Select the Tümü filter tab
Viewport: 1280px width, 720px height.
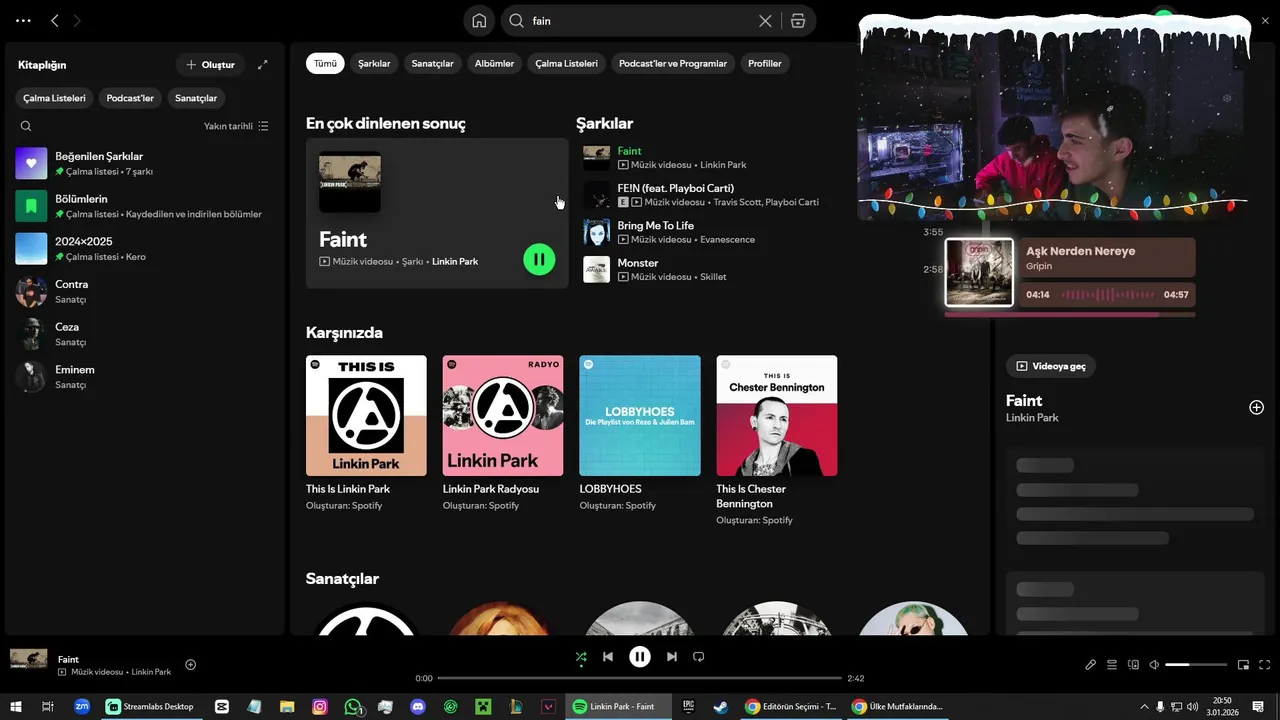point(325,63)
